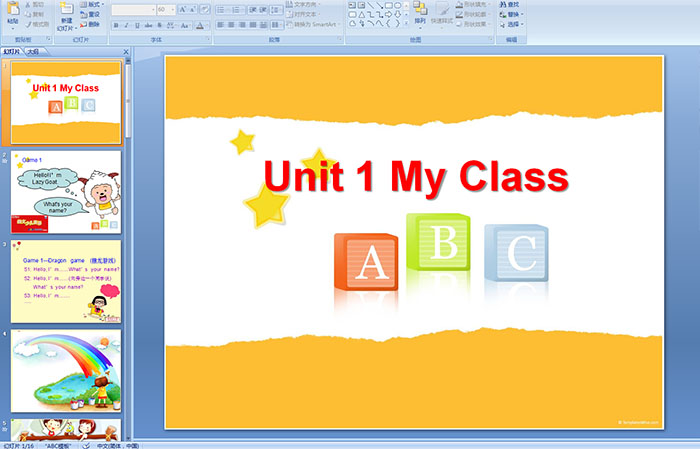Screen dimensions: 700x449
Task: Open the font size 60 dropdown
Action: click(x=173, y=9)
